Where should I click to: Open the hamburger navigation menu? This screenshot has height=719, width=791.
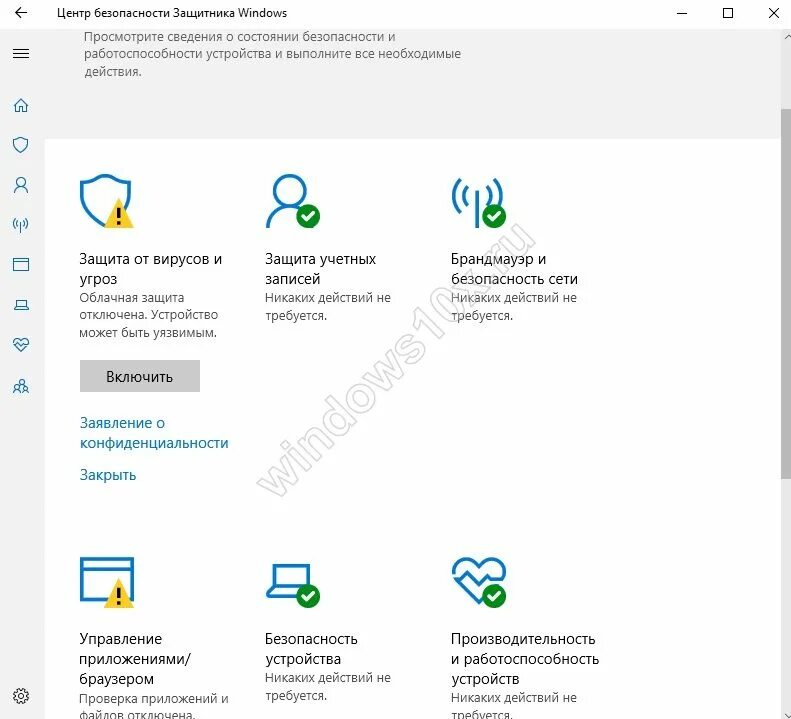pyautogui.click(x=21, y=53)
